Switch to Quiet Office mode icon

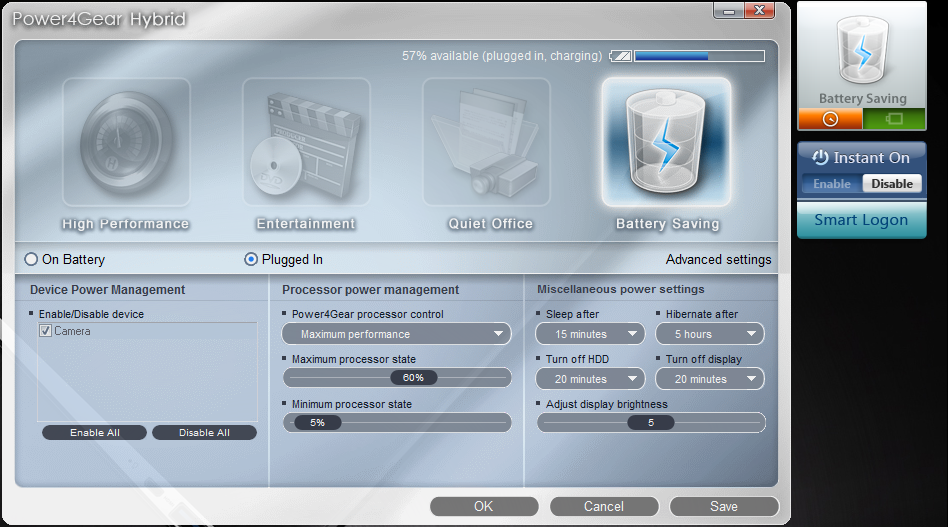[486, 142]
